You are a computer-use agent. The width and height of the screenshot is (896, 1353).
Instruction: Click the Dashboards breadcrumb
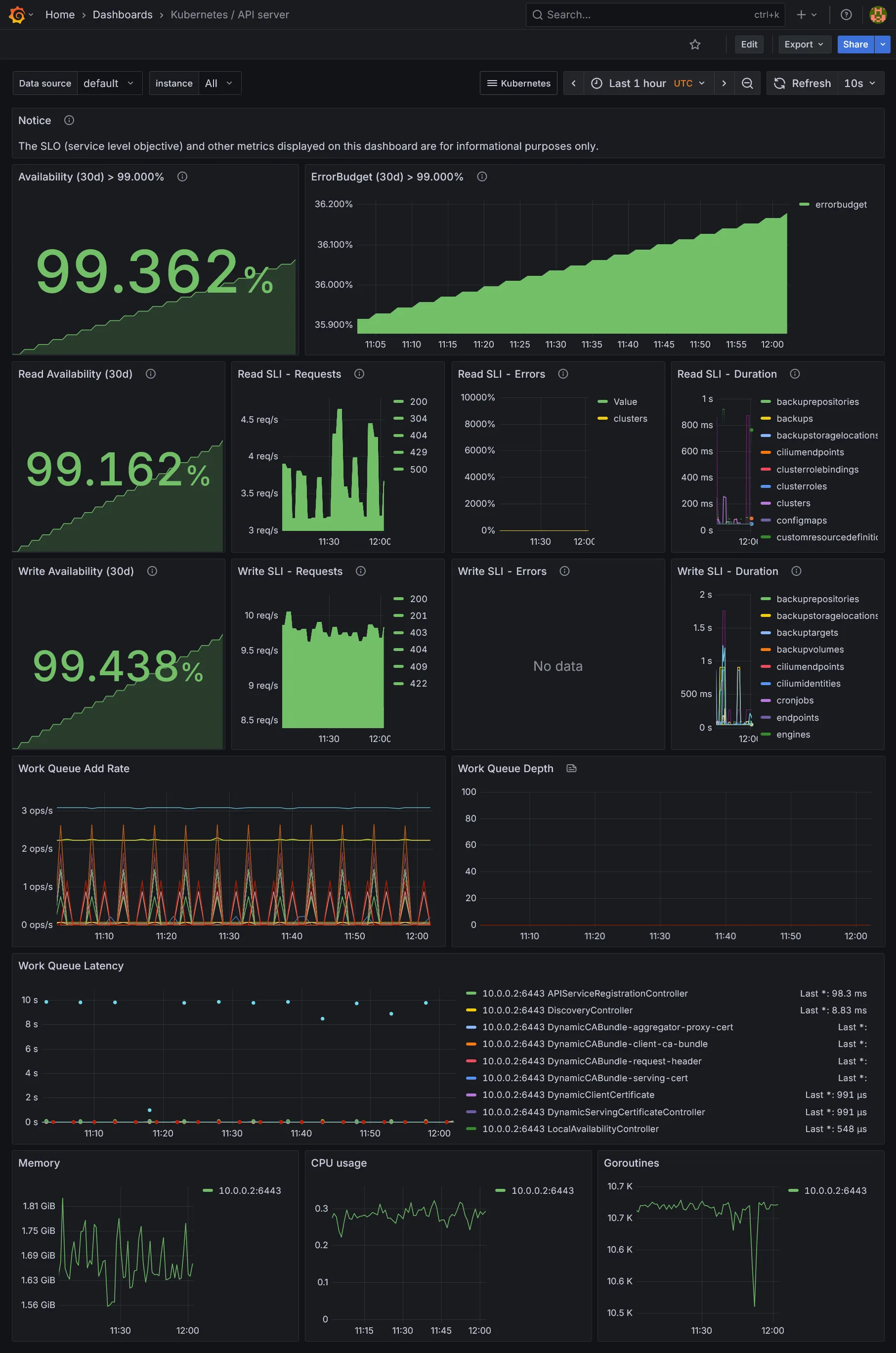[122, 14]
